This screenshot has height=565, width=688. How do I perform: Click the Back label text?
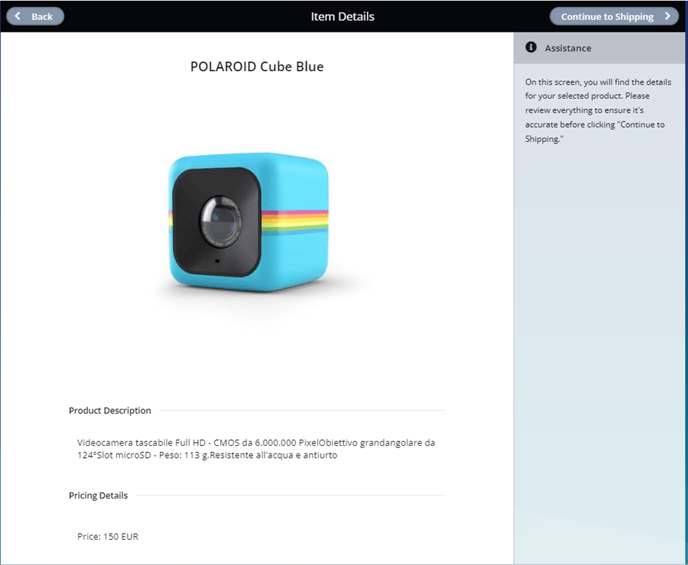42,17
